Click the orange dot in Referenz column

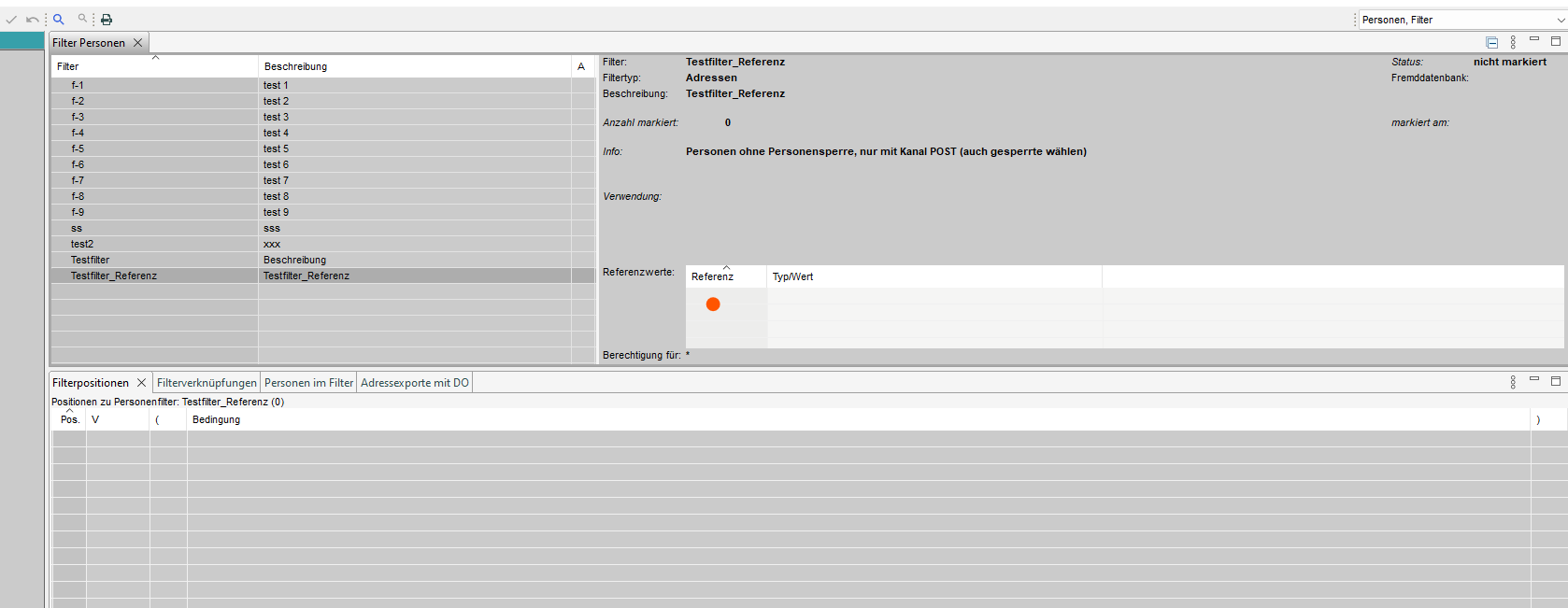pyautogui.click(x=713, y=304)
